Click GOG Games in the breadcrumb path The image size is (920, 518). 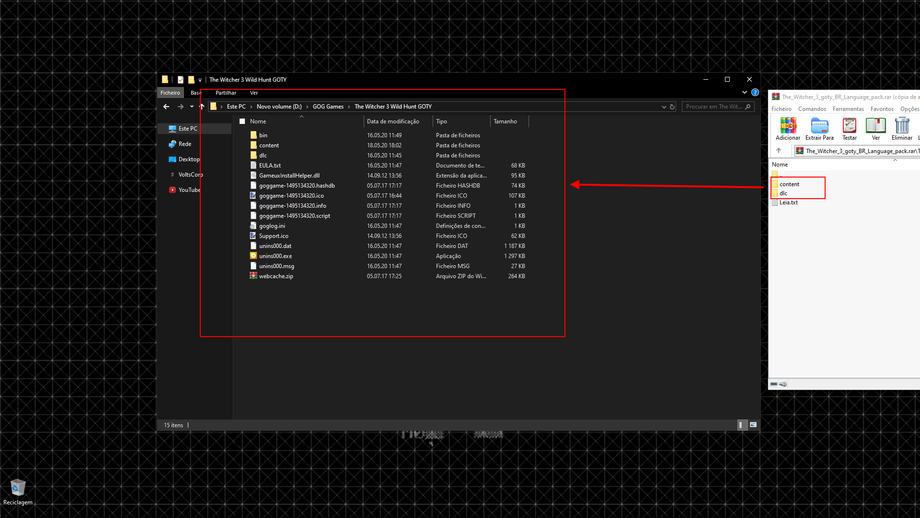pos(328,106)
